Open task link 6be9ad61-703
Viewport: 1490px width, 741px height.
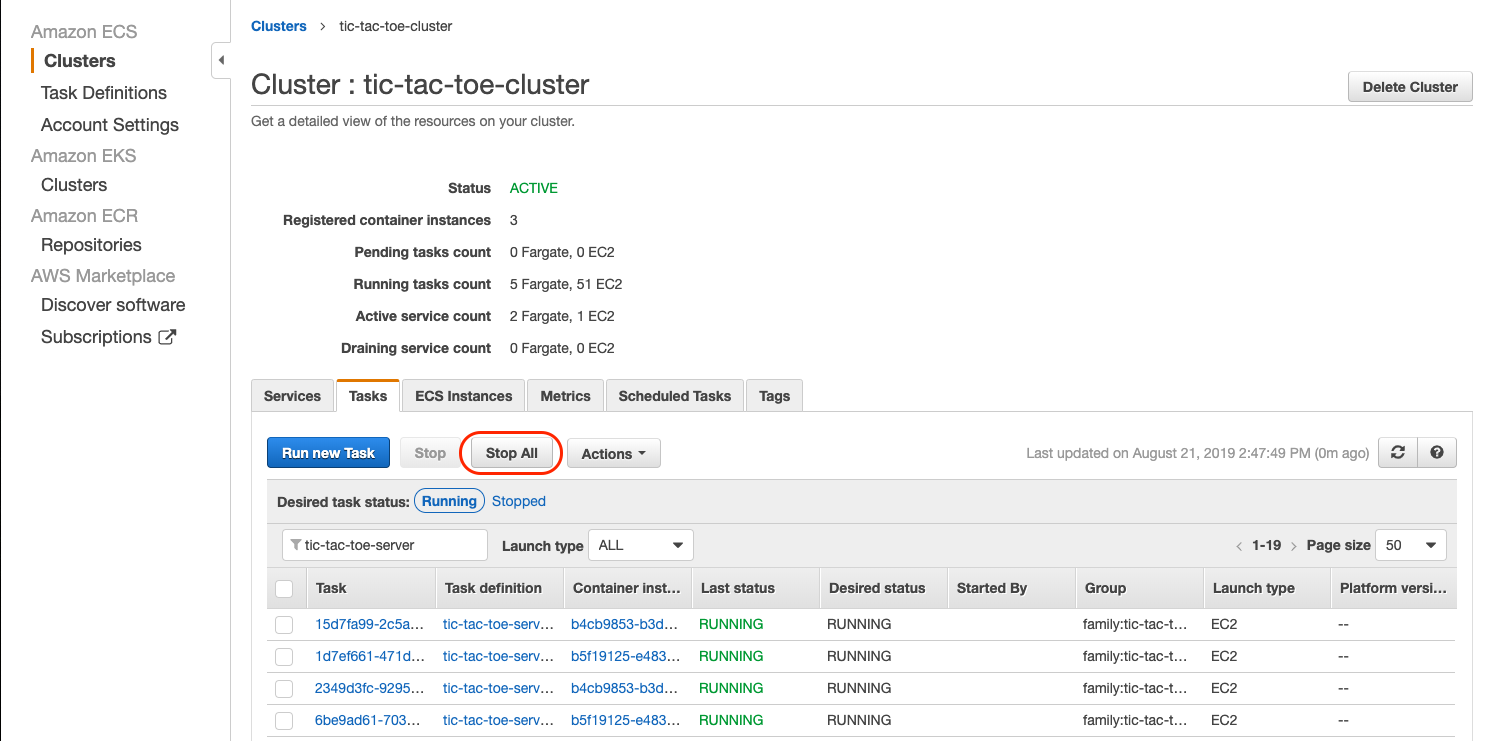tap(369, 720)
